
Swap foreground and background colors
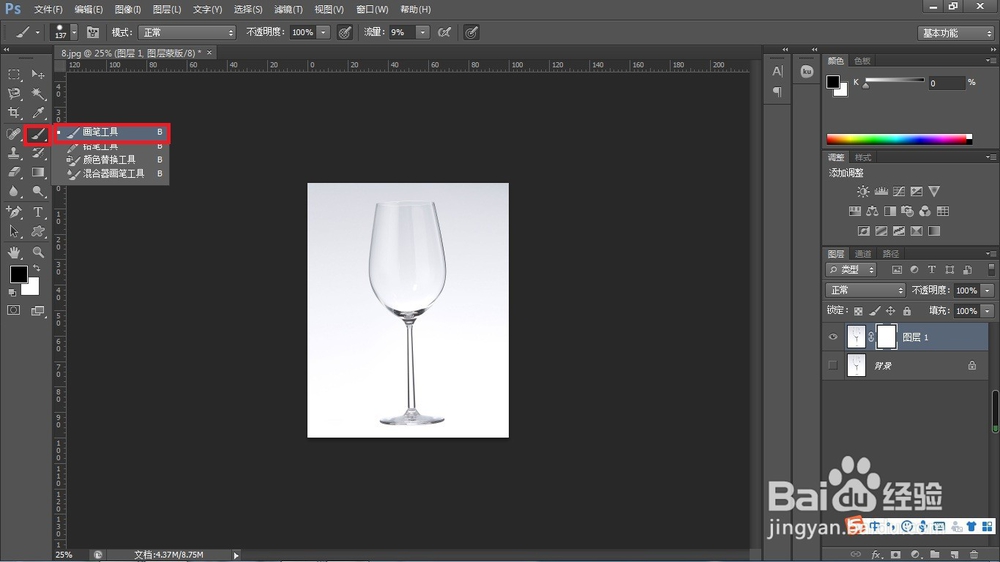(37, 268)
